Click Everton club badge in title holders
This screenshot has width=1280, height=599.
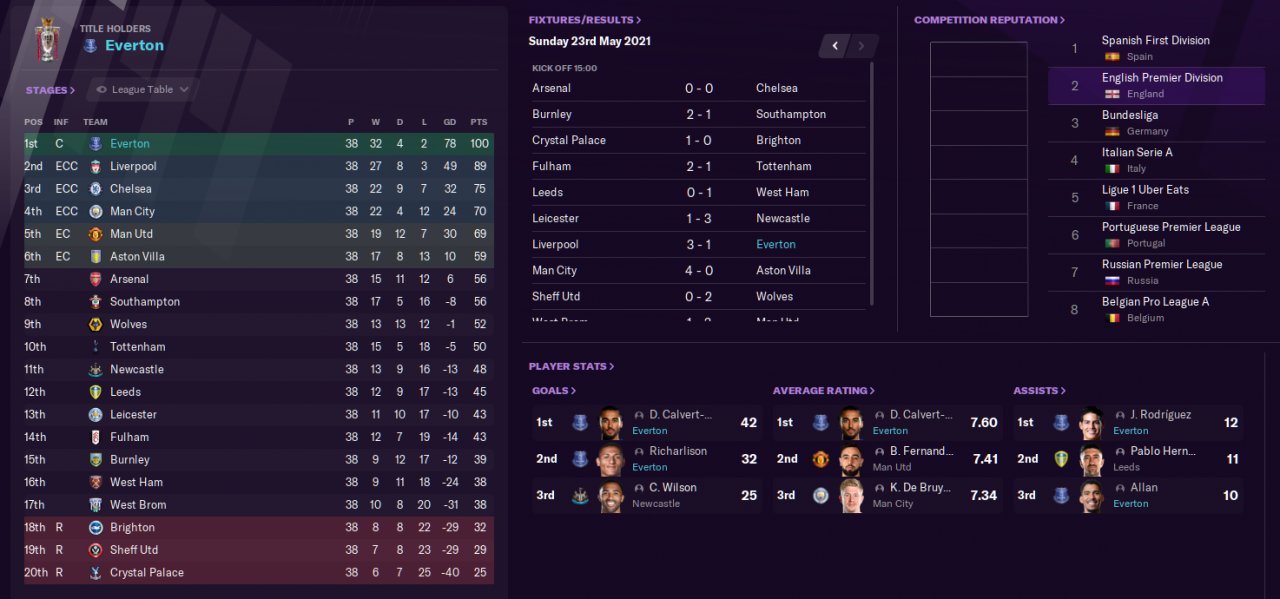90,46
